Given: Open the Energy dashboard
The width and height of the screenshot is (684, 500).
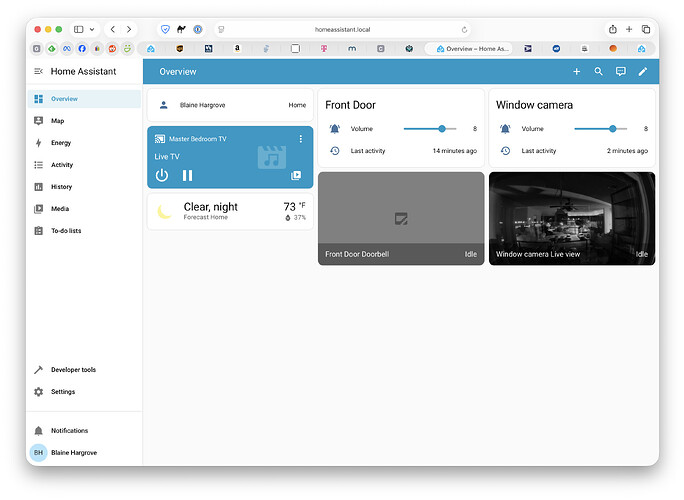Looking at the screenshot, I should [x=85, y=143].
